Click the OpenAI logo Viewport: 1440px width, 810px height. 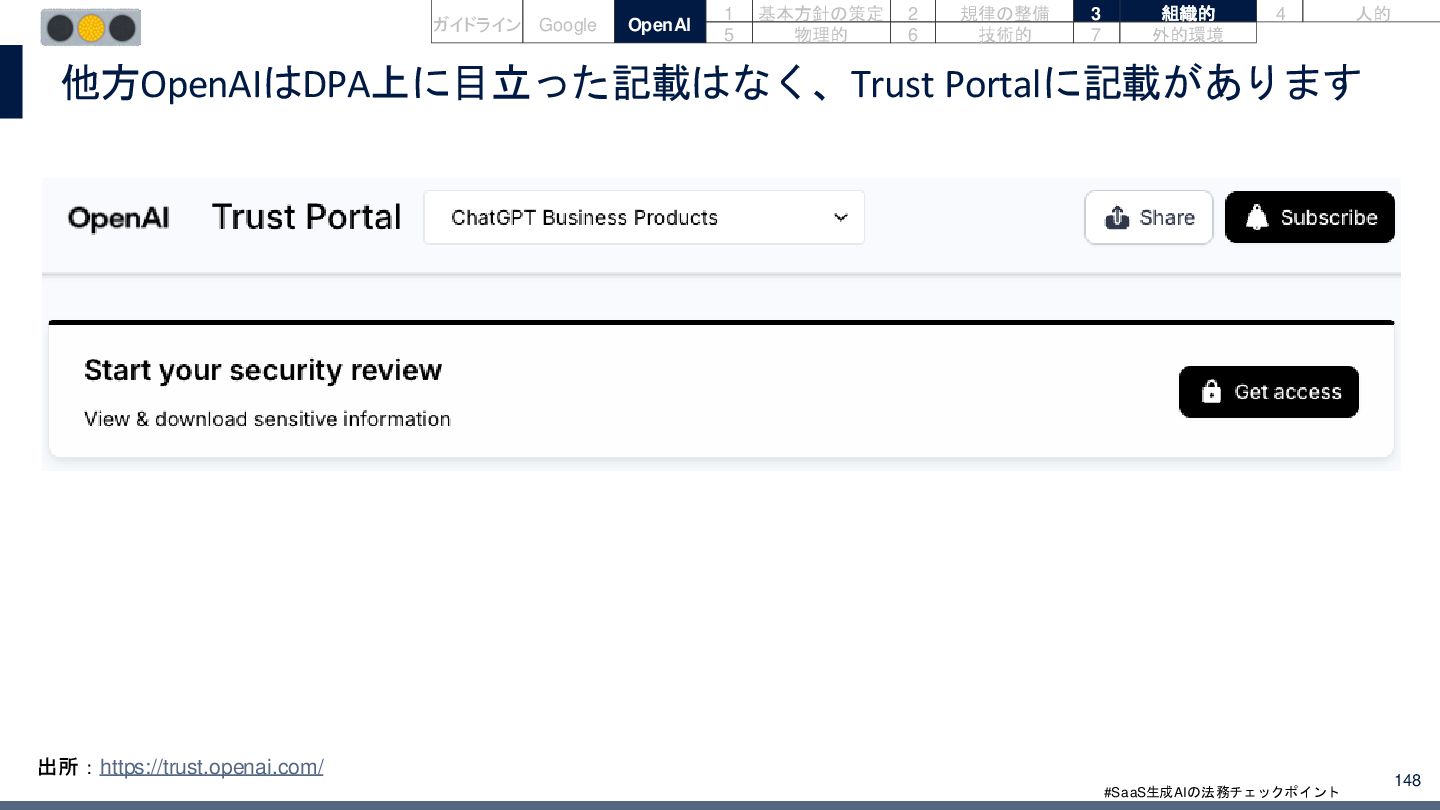click(118, 218)
